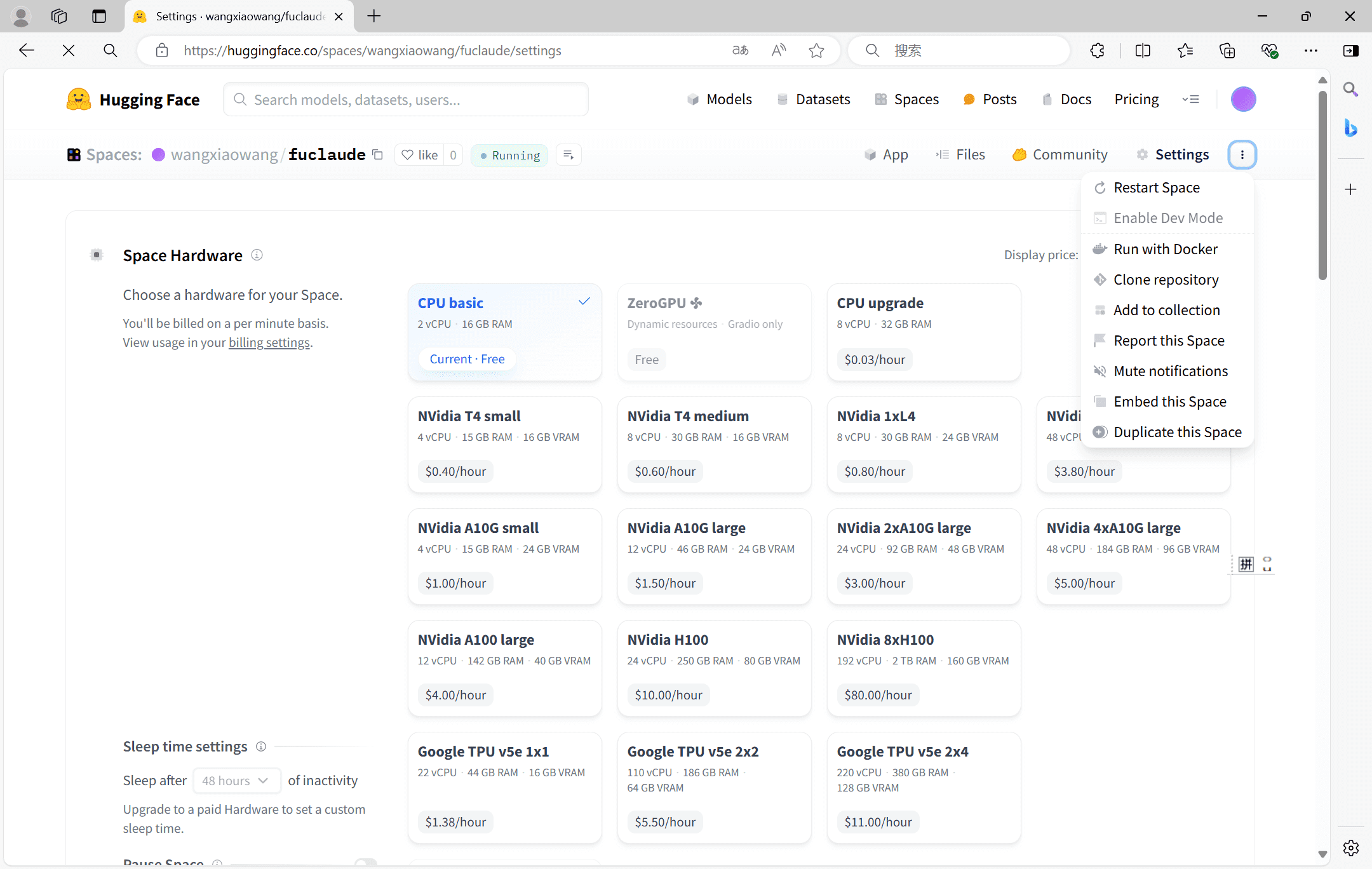Select the CPU upgrade hardware card

[x=924, y=332]
